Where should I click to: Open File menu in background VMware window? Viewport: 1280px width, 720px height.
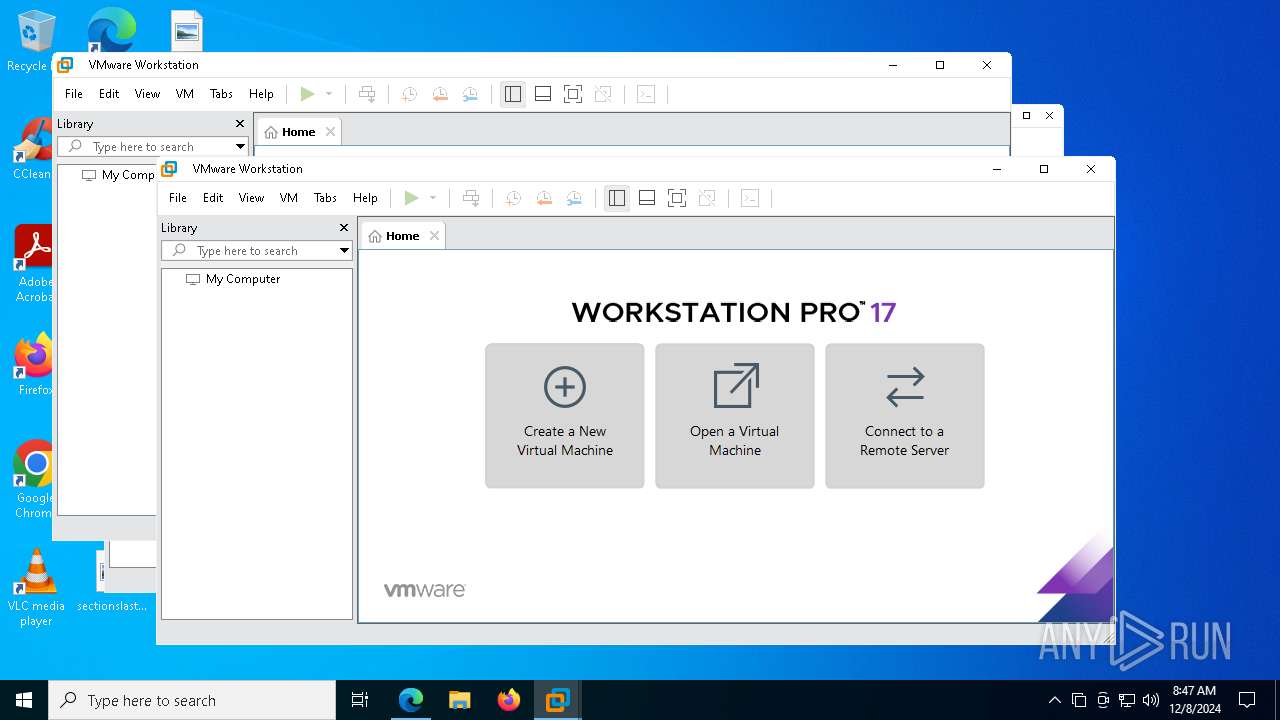[x=74, y=94]
